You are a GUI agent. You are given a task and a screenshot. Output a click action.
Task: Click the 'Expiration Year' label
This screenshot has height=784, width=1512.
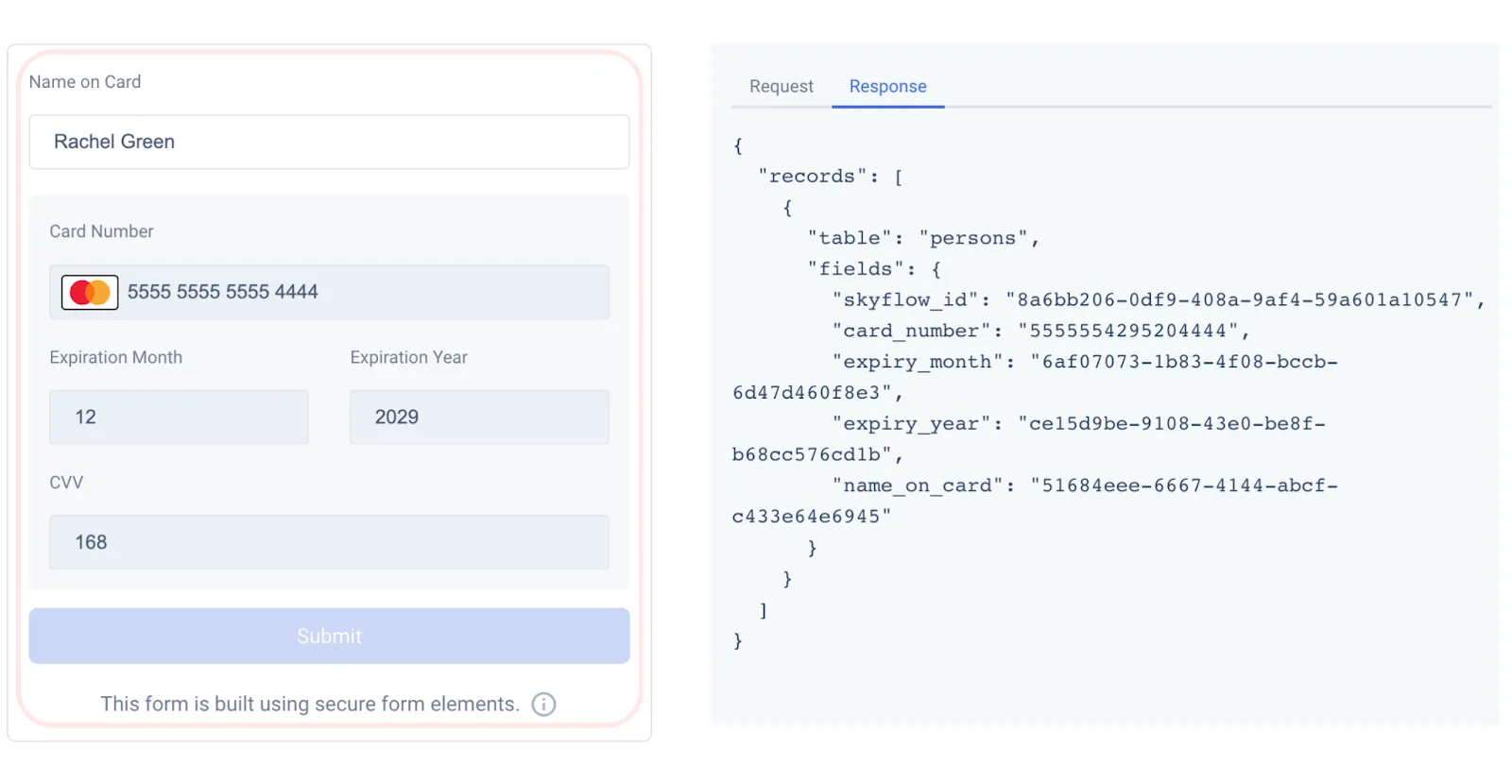(408, 358)
